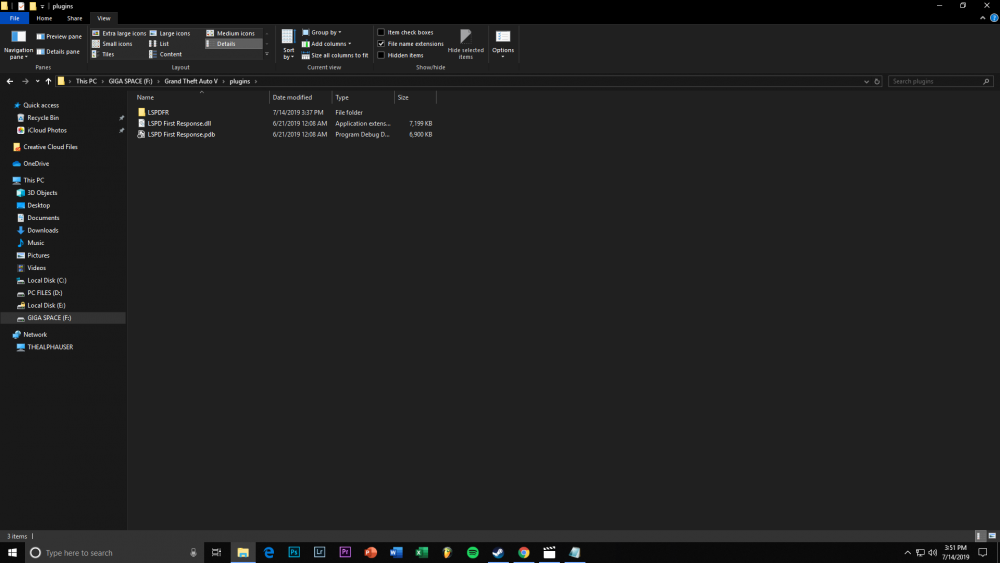The width and height of the screenshot is (1000, 563).
Task: Switch layout to Large icons
Action: pos(170,33)
